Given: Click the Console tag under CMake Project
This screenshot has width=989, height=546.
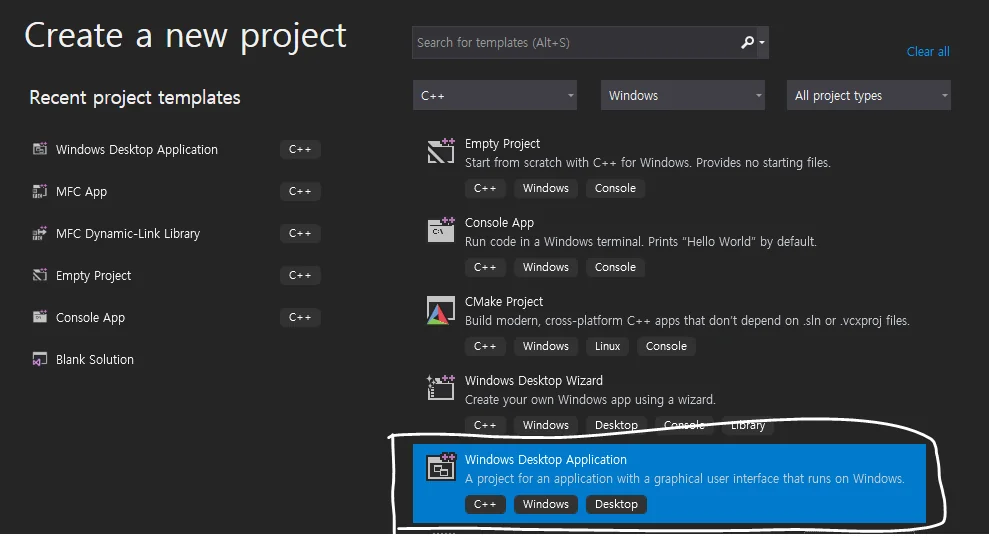Looking at the screenshot, I should click(x=666, y=346).
